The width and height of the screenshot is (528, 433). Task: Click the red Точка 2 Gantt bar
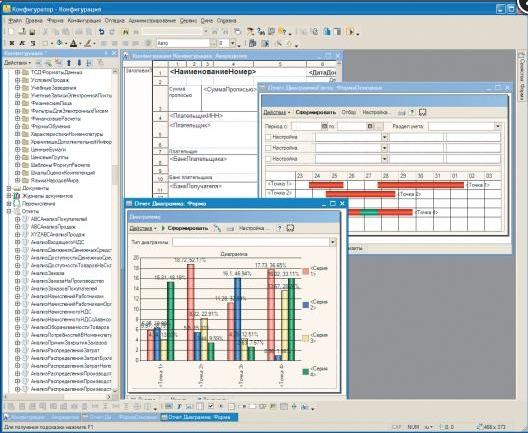tap(360, 194)
